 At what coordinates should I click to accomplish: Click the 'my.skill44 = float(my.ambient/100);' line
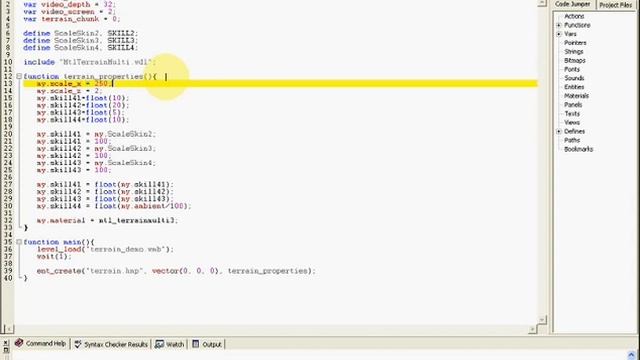tap(114, 206)
